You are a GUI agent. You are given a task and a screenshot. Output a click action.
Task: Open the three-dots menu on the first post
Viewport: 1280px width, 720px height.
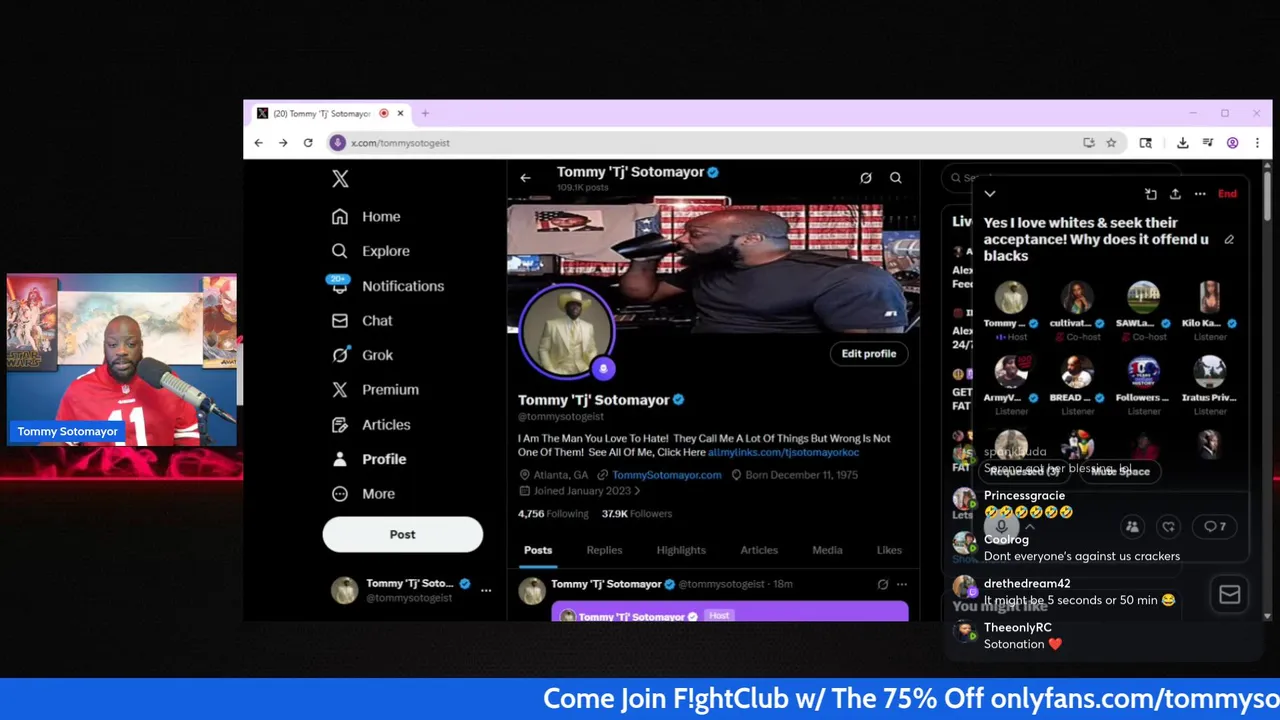click(902, 584)
